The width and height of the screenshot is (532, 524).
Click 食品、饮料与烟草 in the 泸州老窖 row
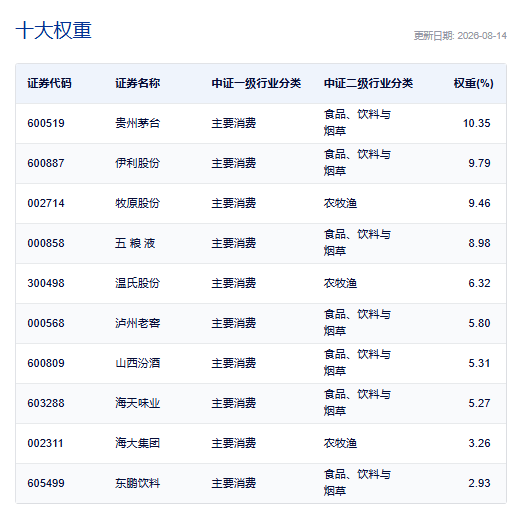357,323
